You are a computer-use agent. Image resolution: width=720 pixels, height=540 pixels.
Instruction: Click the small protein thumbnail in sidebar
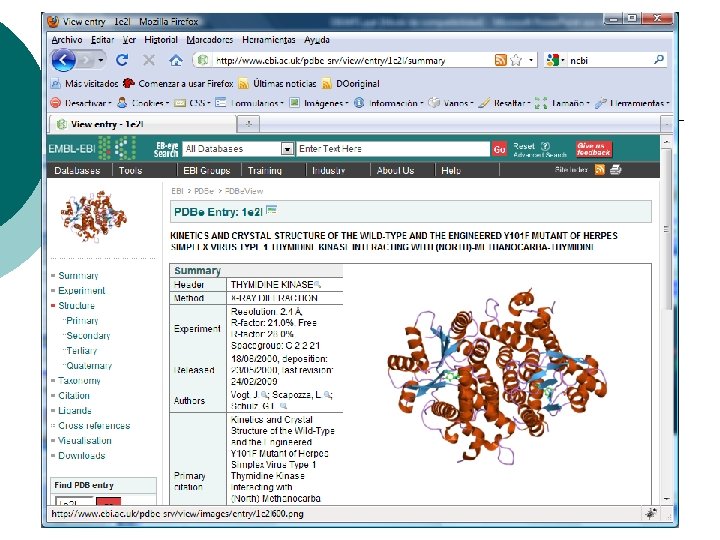coord(94,216)
